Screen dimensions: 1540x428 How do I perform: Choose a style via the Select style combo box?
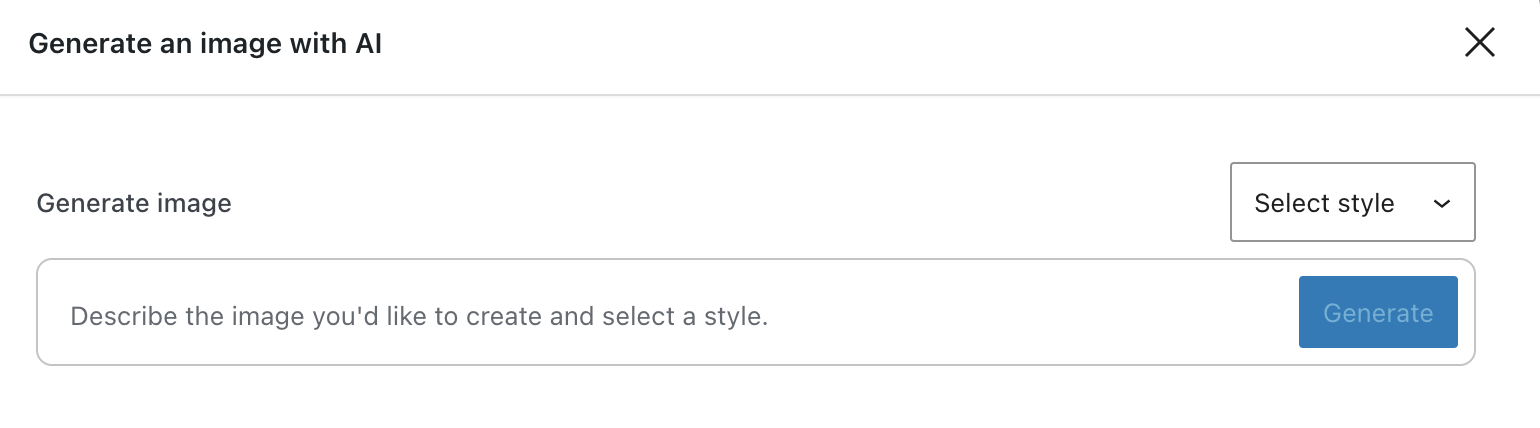1352,203
